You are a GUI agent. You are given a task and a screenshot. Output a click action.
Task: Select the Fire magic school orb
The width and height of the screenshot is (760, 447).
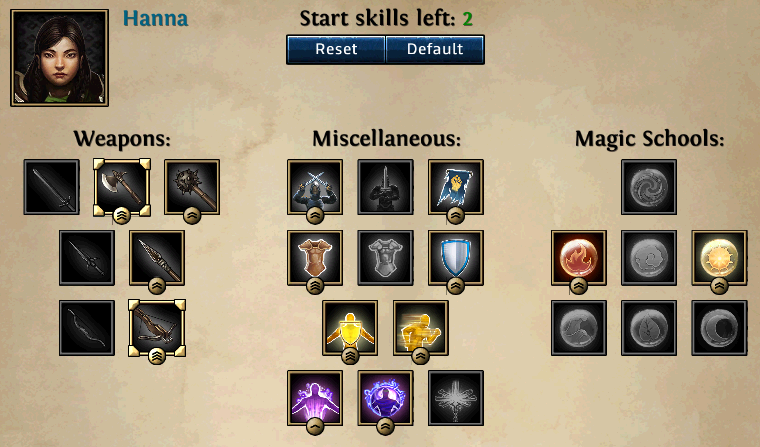point(579,257)
